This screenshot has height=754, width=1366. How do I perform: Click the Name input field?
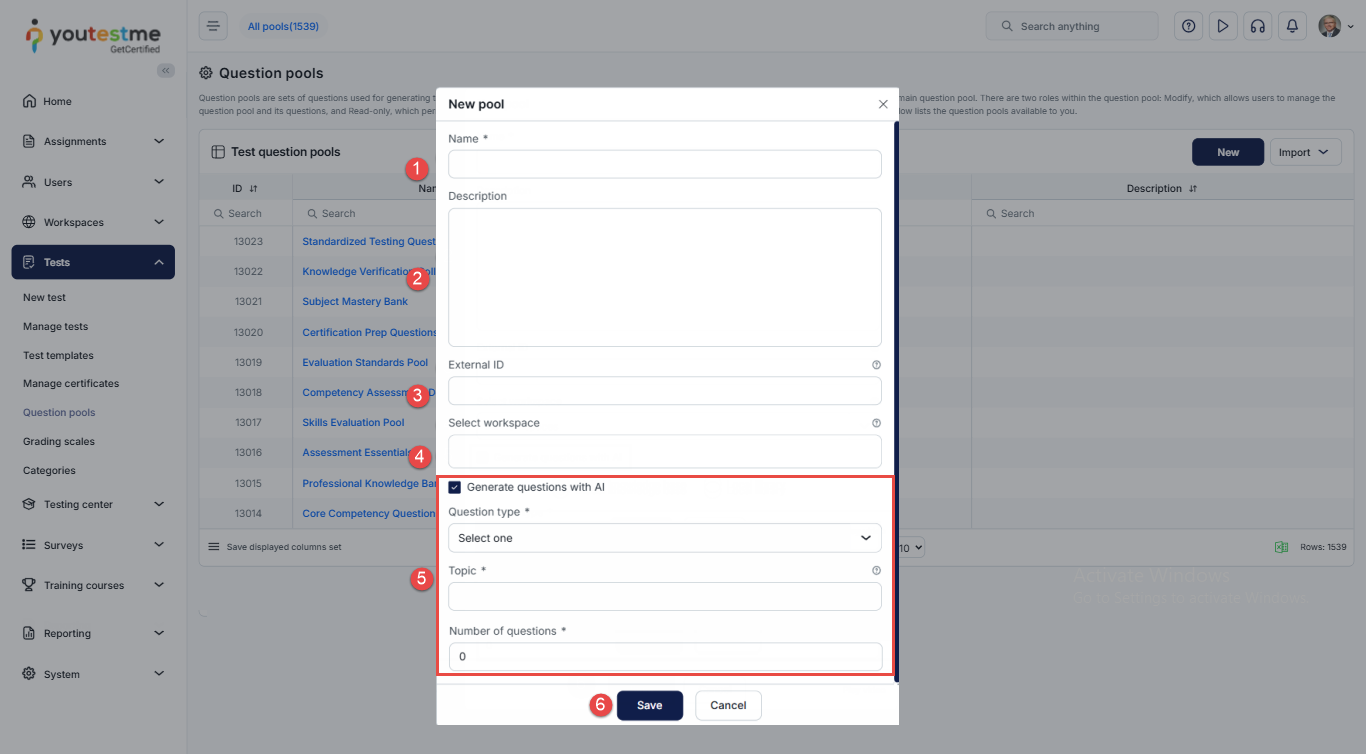click(x=664, y=164)
